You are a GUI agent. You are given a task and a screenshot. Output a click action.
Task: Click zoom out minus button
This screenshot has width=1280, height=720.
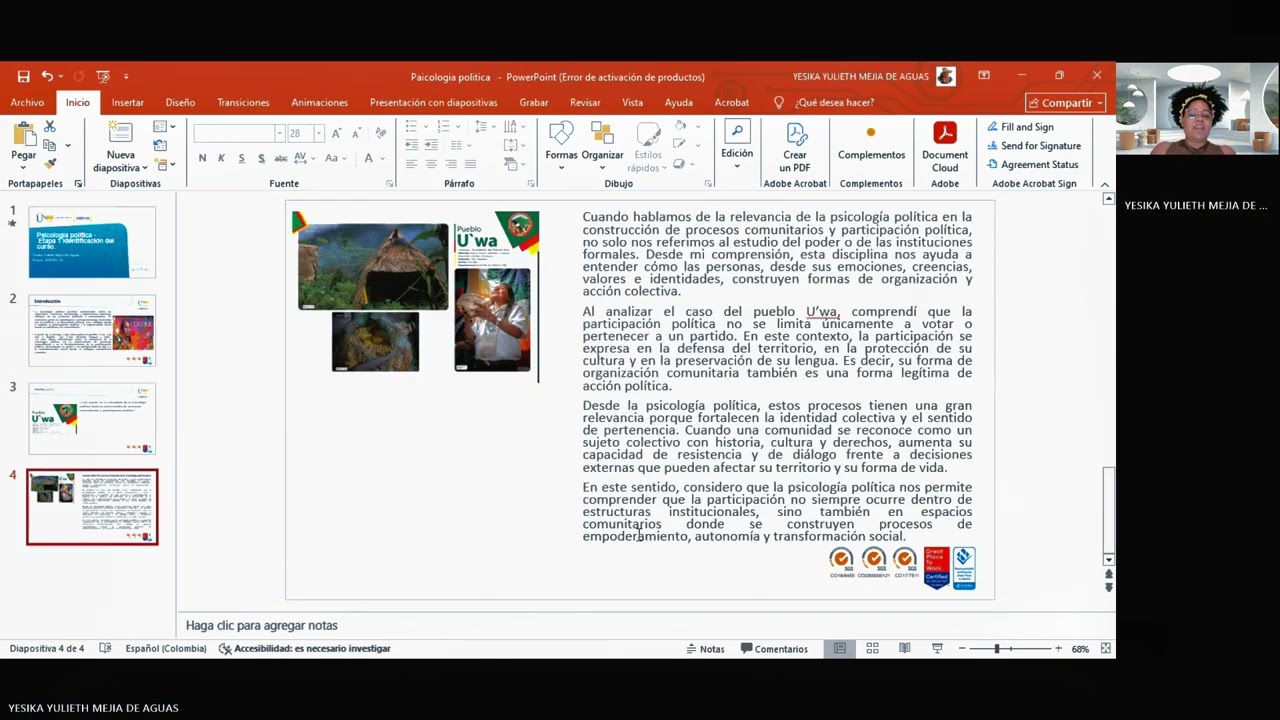coord(962,648)
